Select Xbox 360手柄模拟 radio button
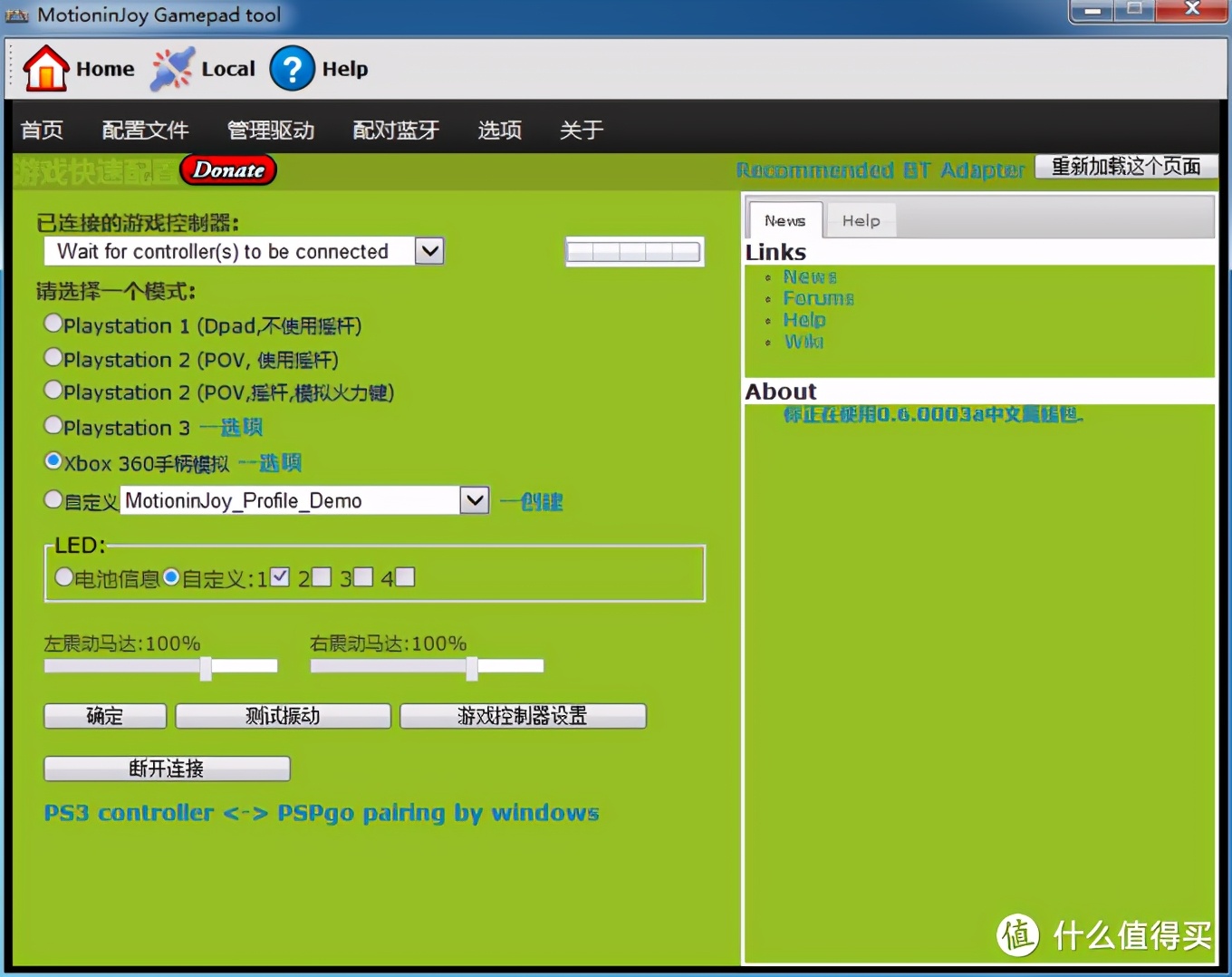1232x977 pixels. (53, 460)
